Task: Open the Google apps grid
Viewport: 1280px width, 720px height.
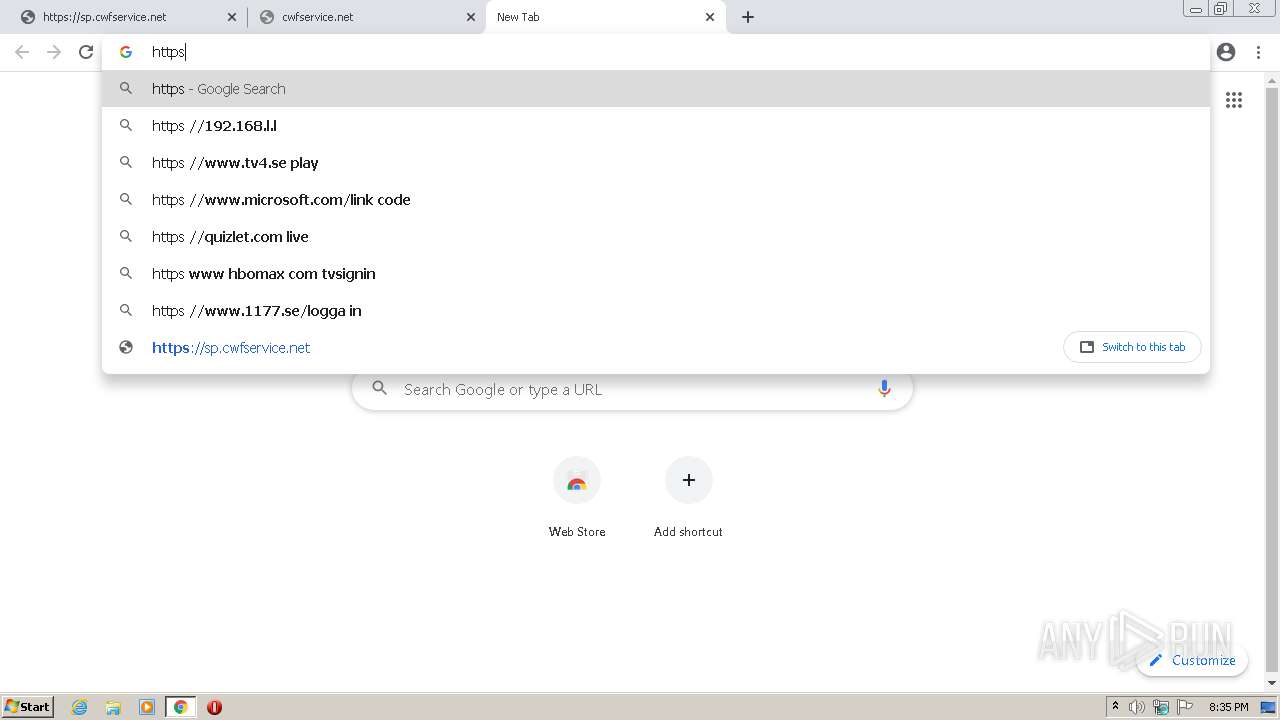Action: click(1234, 100)
